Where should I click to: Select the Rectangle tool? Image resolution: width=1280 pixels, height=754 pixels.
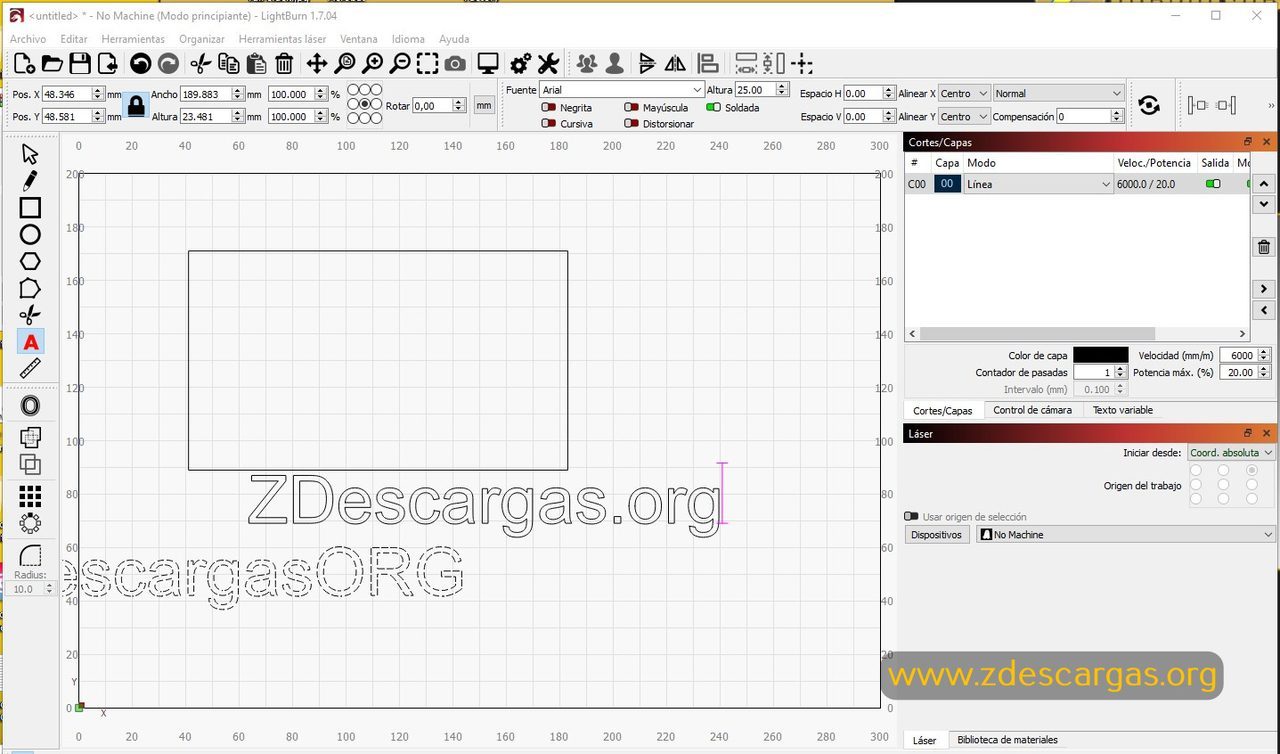(30, 208)
